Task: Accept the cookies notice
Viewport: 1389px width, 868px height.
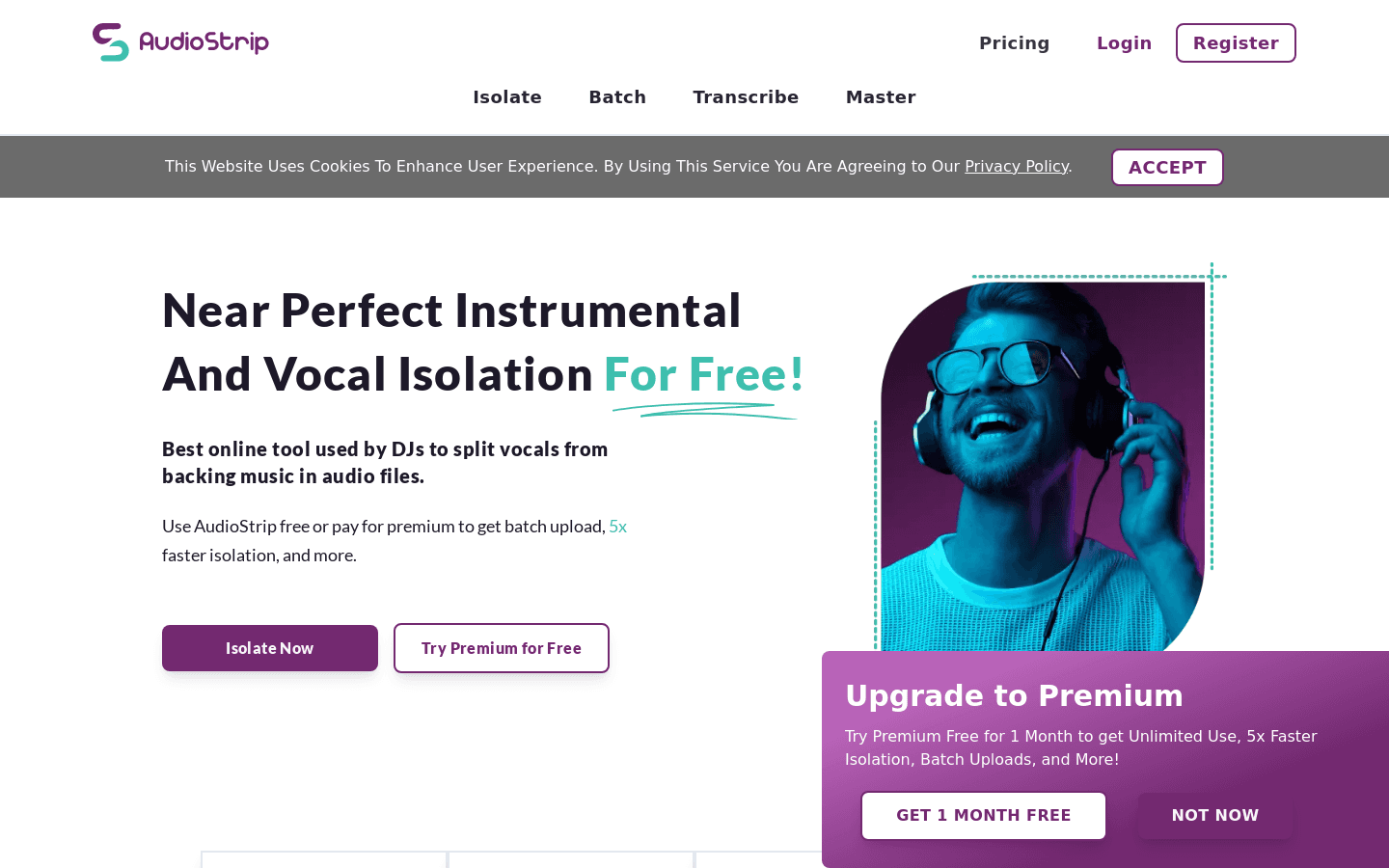Action: (x=1167, y=167)
